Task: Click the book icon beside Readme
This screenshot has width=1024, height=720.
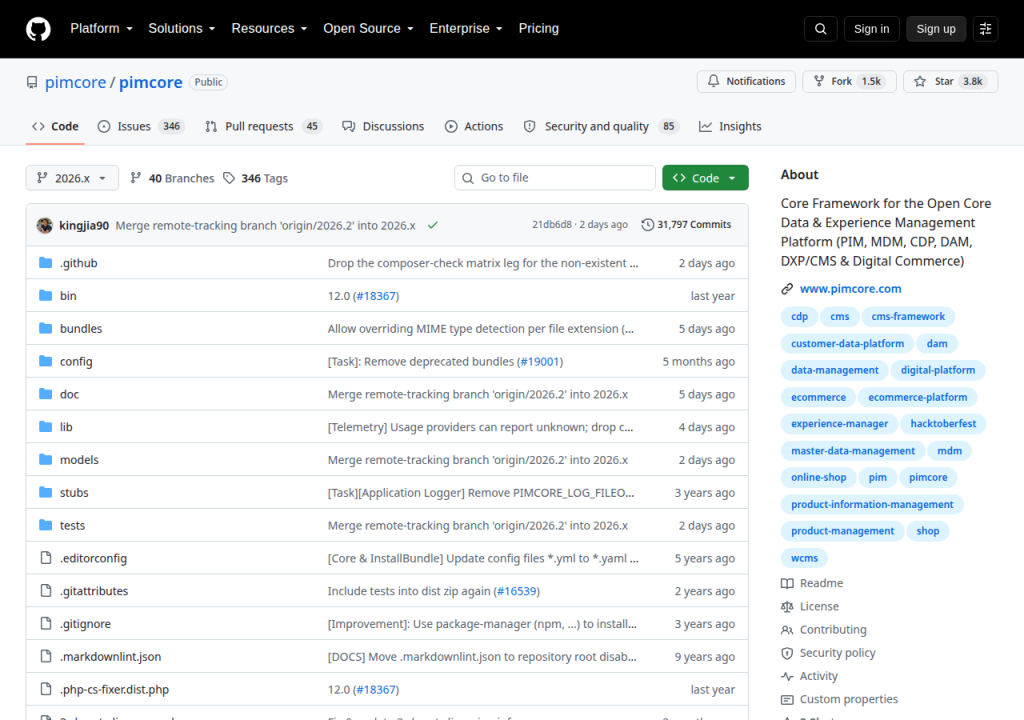Action: 787,583
